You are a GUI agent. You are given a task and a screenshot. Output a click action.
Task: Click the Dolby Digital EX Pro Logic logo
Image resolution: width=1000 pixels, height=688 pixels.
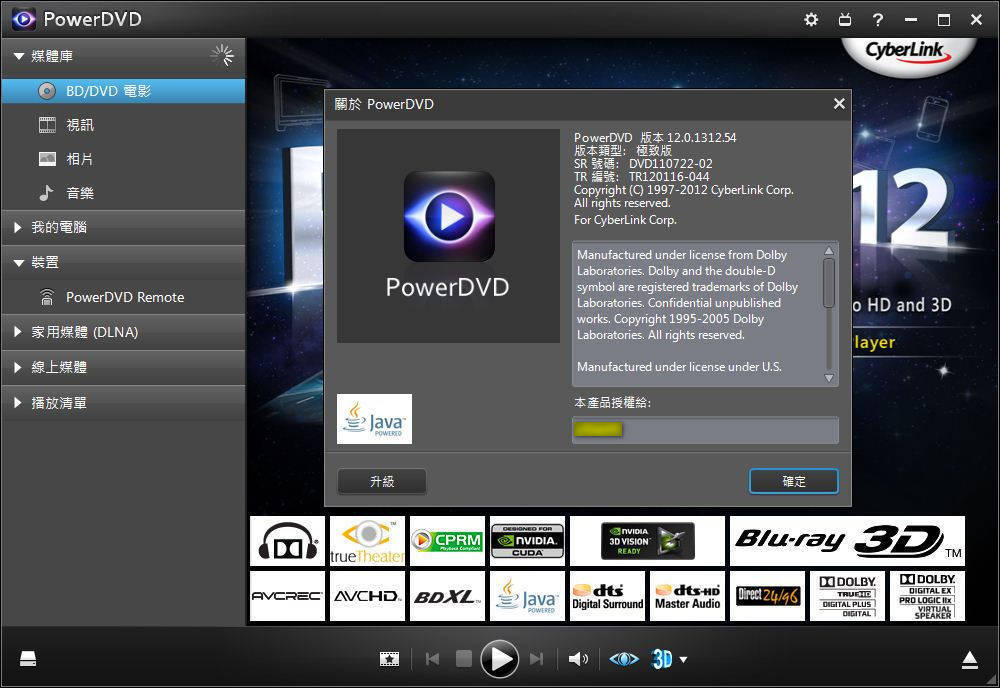coord(927,596)
